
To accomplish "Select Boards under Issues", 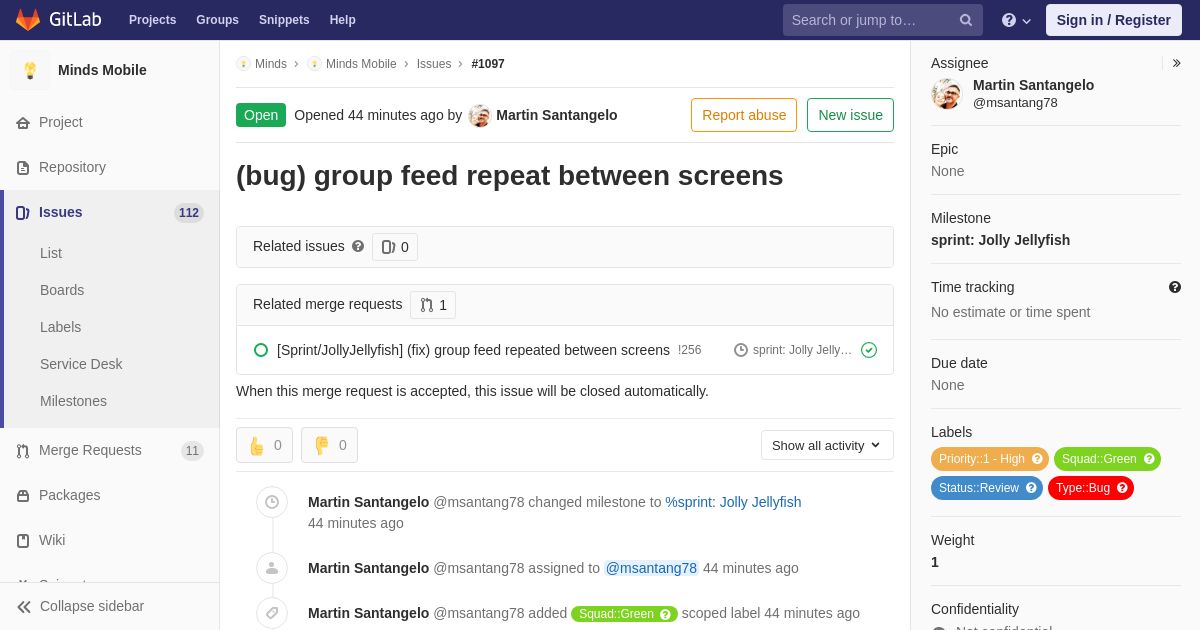I will [62, 290].
